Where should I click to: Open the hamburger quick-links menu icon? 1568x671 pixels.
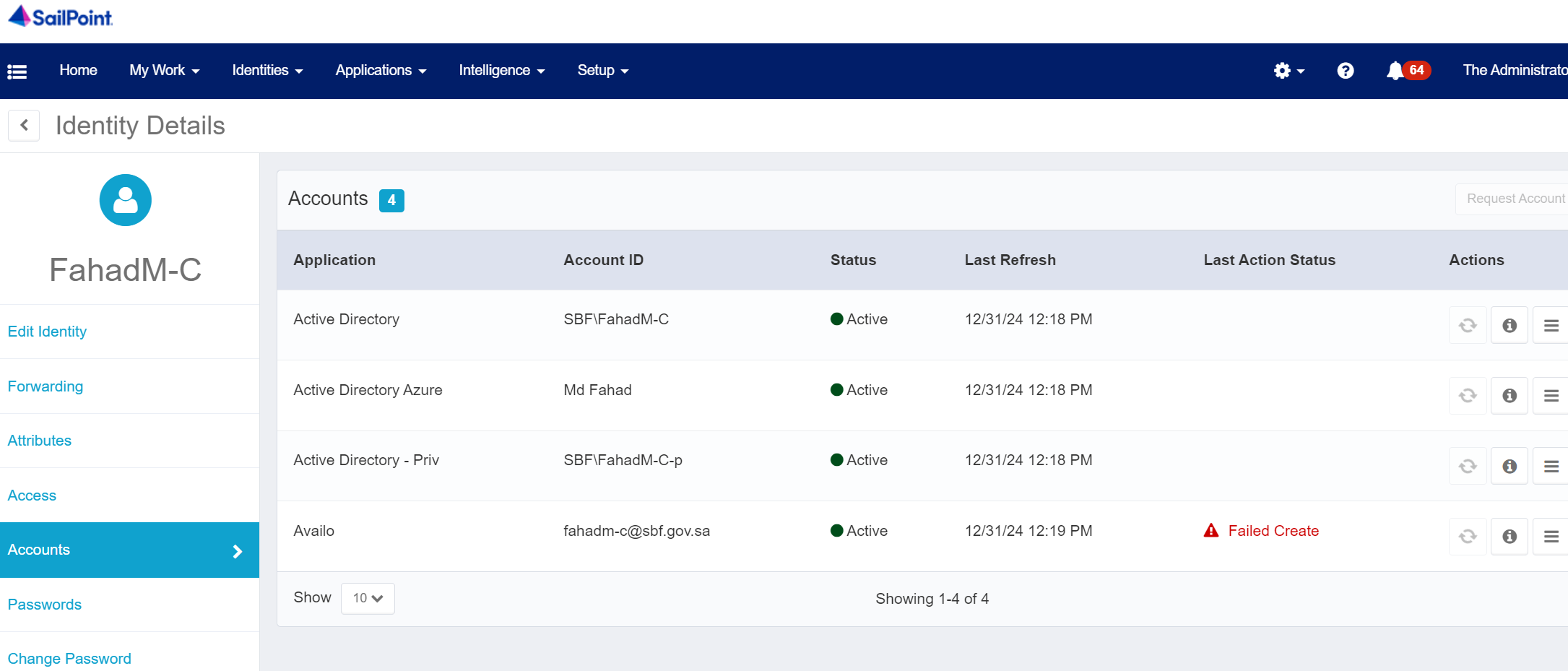click(17, 71)
